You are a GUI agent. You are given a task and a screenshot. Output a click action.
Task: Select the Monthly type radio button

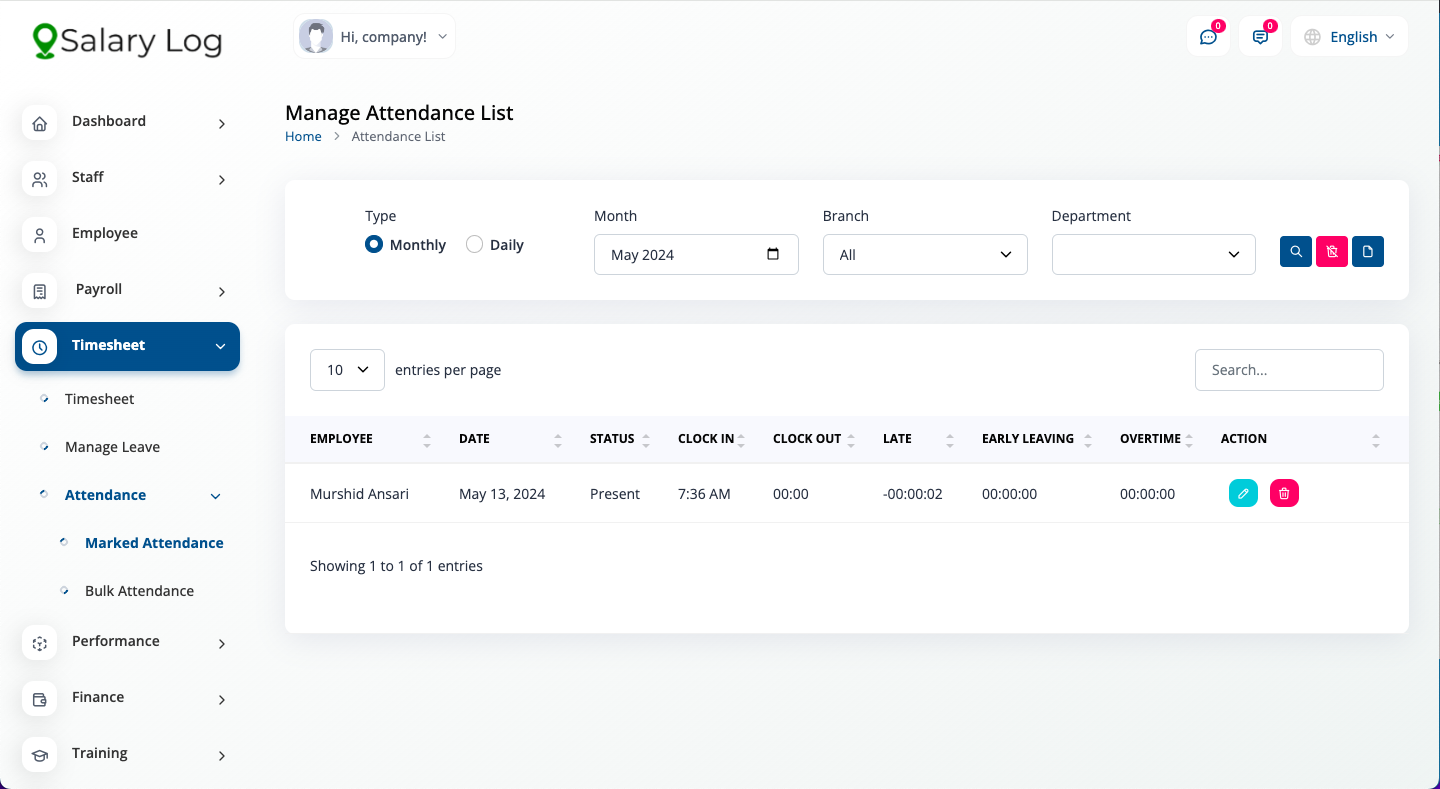(x=374, y=244)
